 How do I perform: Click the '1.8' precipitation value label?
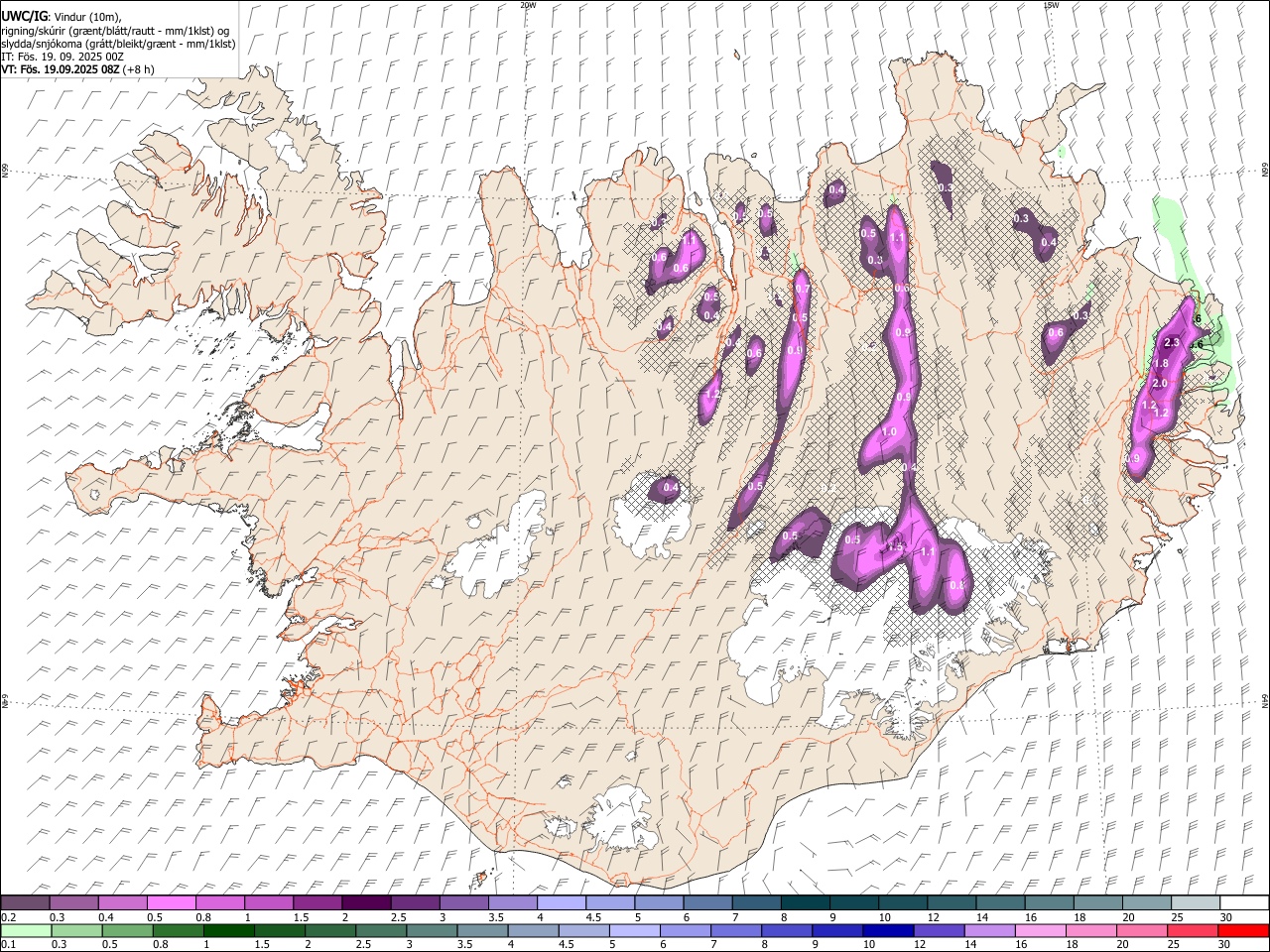1162,364
